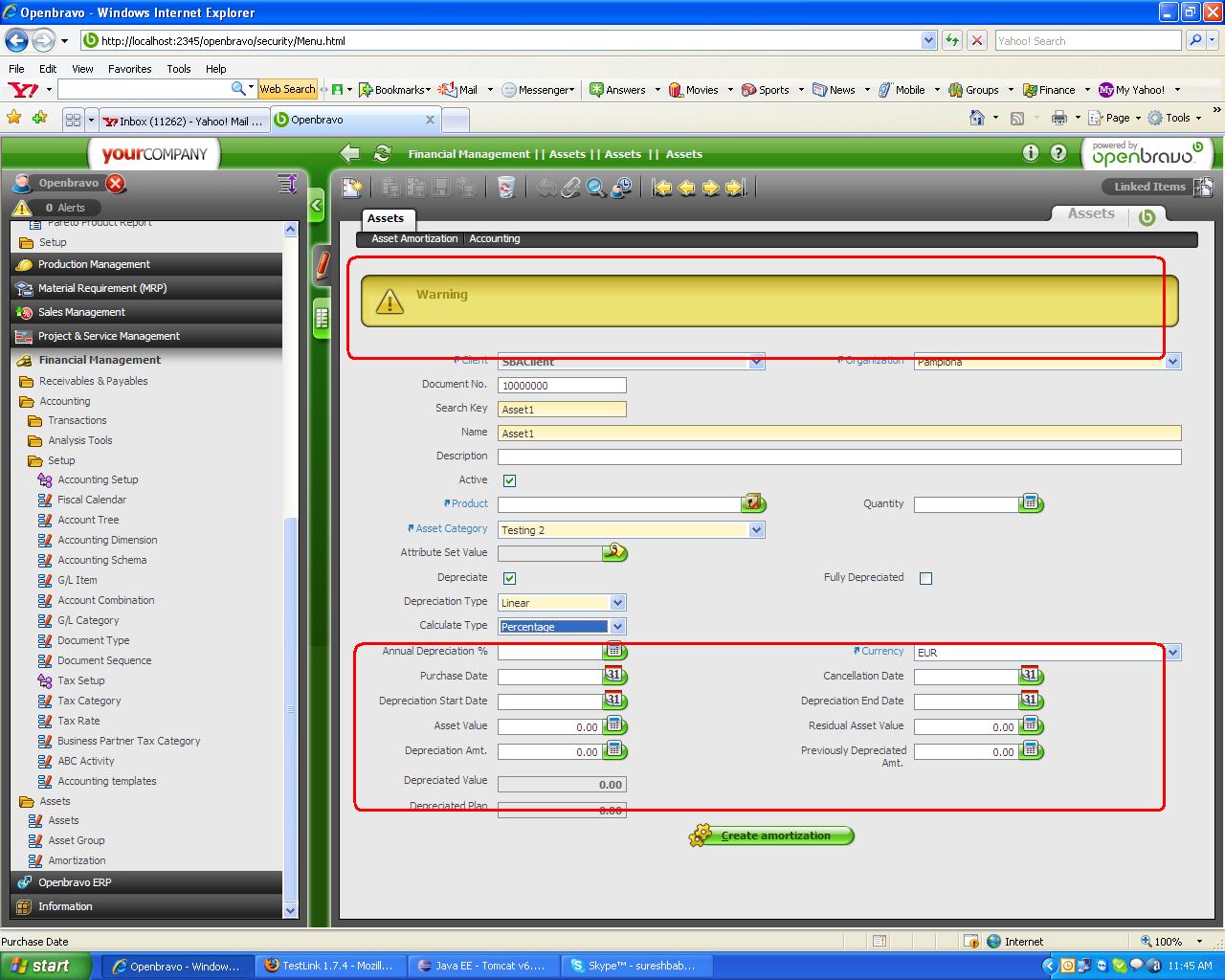Enable the Fully Depreciated checkbox

[x=925, y=578]
